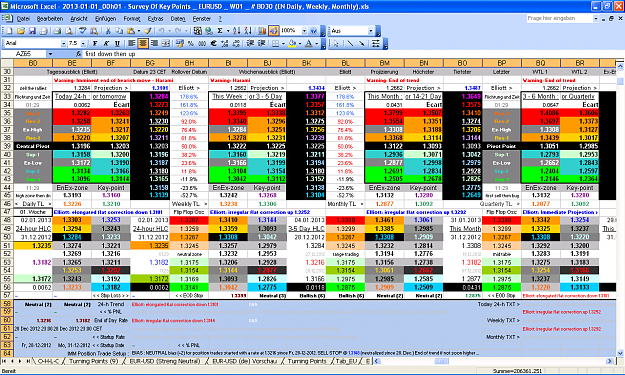Select the Tab_EU sheet tab
Screen dimensions: 625x375
pos(346,361)
